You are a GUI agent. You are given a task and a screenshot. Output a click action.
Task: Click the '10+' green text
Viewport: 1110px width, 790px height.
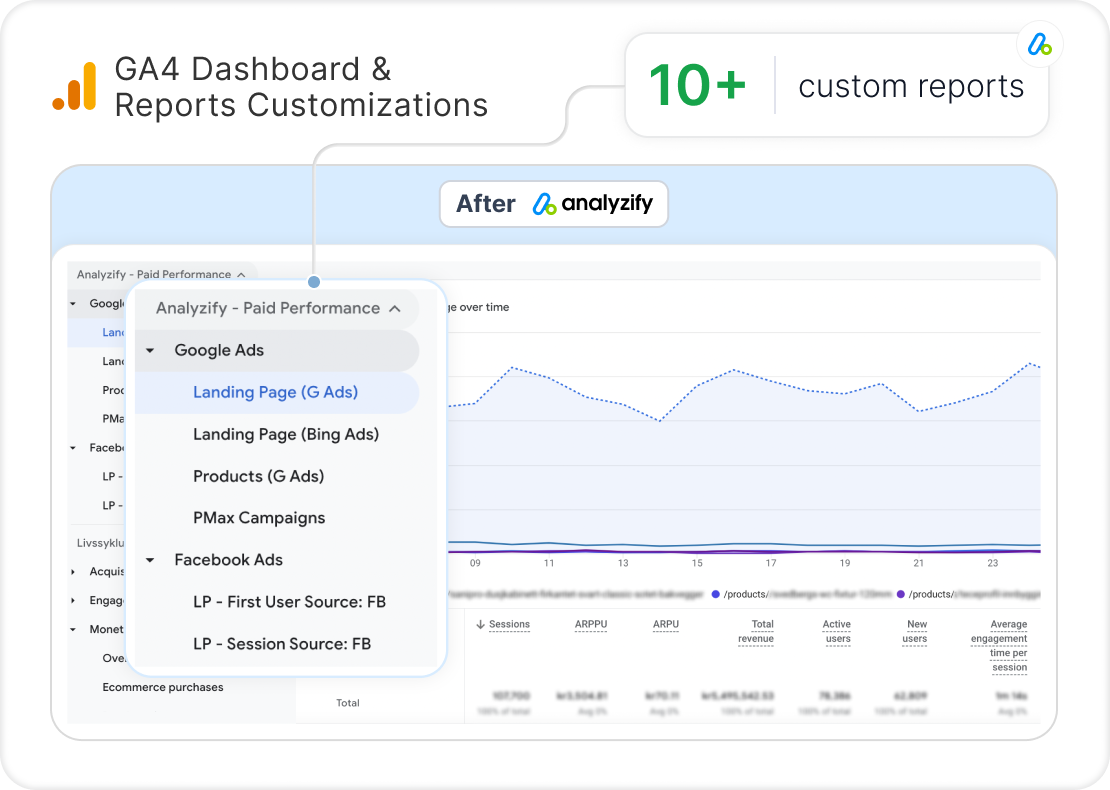(697, 86)
